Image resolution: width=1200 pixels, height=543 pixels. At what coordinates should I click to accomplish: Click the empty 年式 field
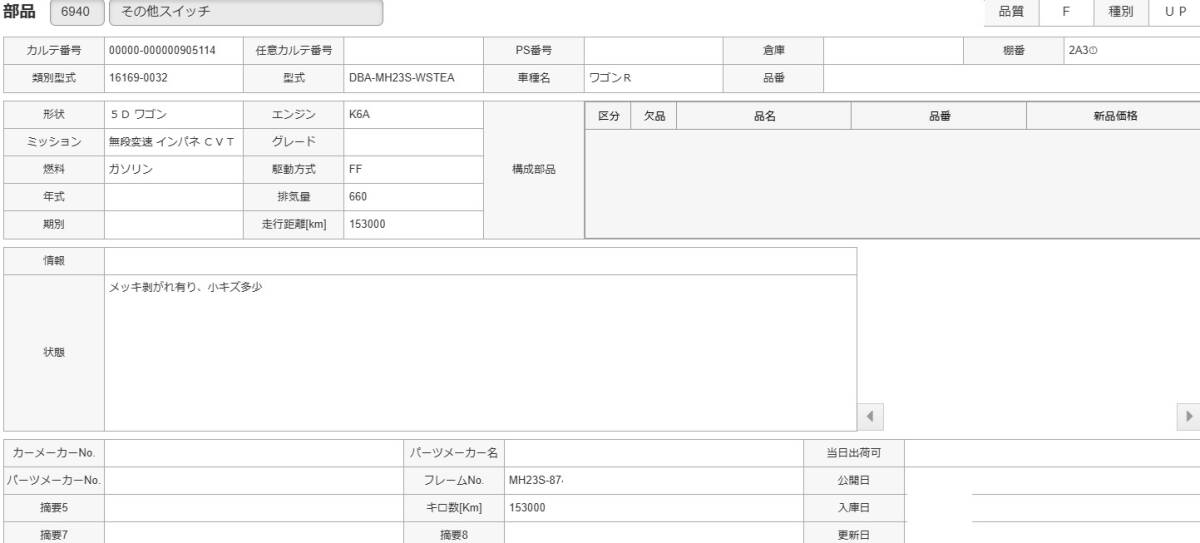(173, 197)
